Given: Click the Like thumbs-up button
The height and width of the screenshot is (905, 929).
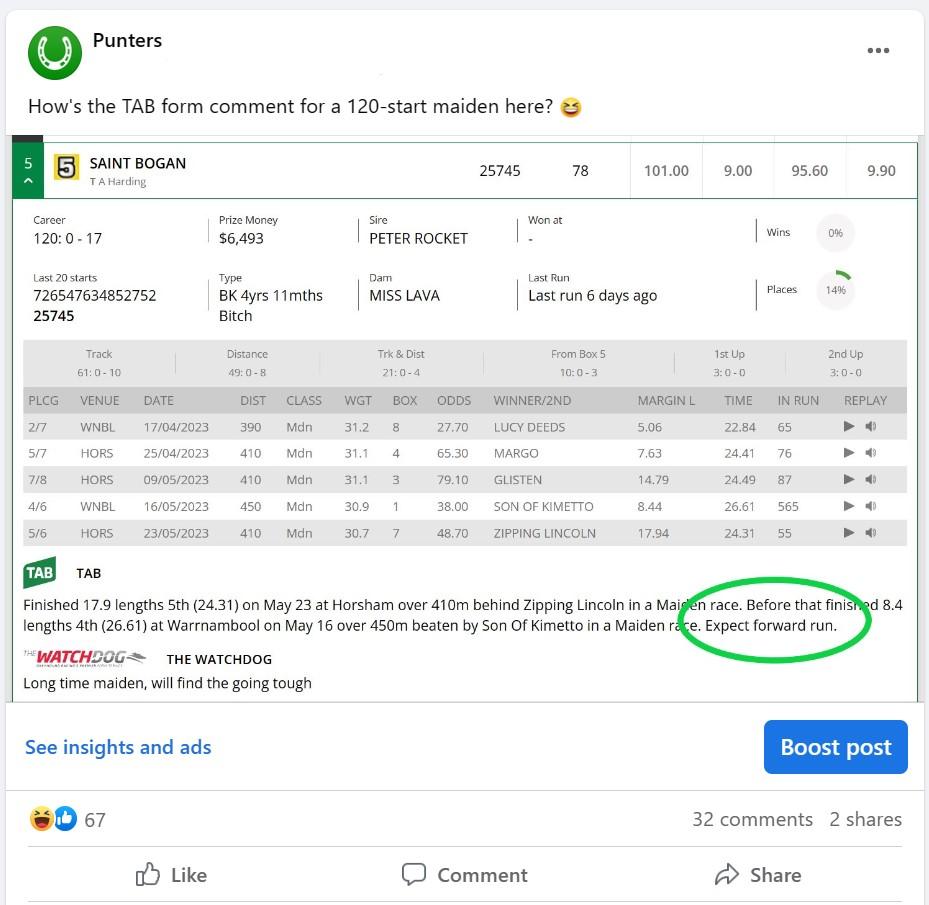Looking at the screenshot, I should coord(171,875).
